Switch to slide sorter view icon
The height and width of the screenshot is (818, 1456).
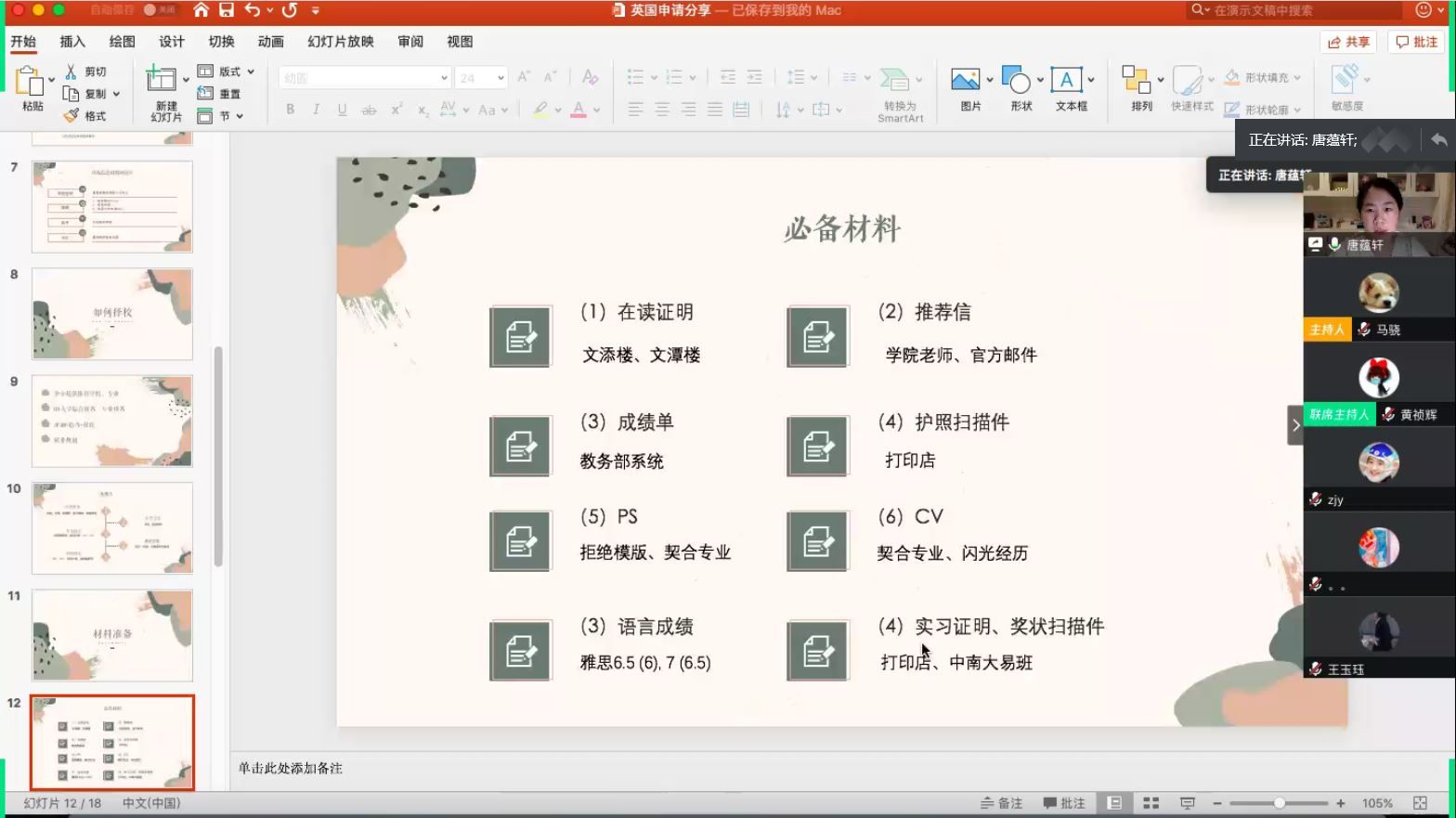[1150, 803]
